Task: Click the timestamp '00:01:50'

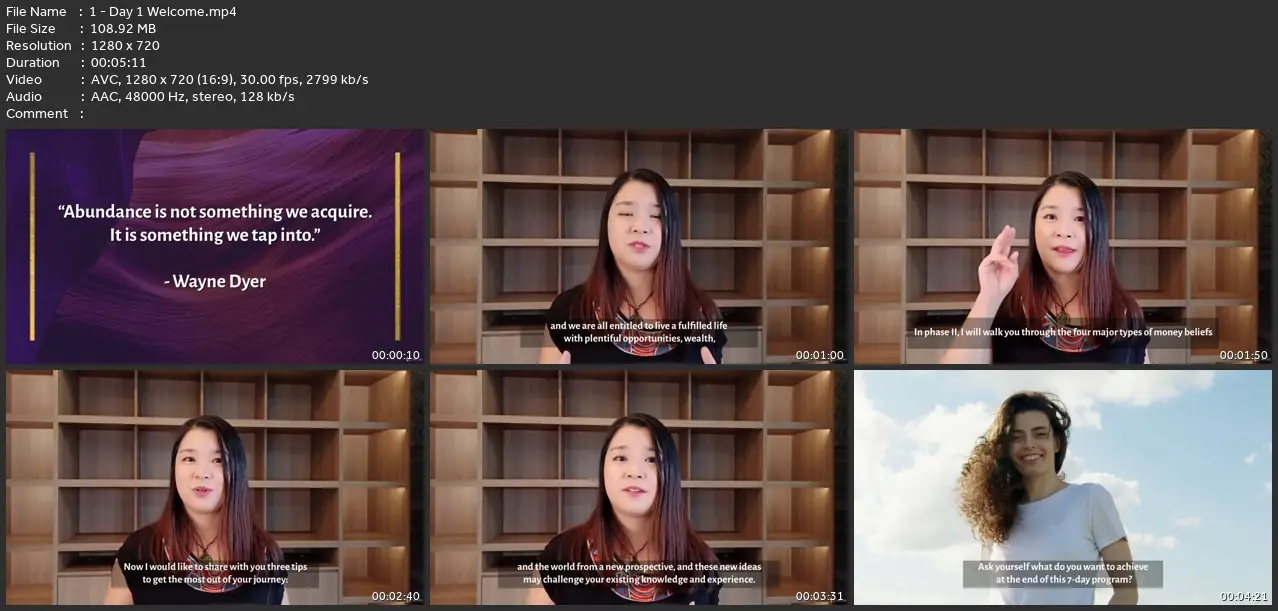Action: [1244, 356]
